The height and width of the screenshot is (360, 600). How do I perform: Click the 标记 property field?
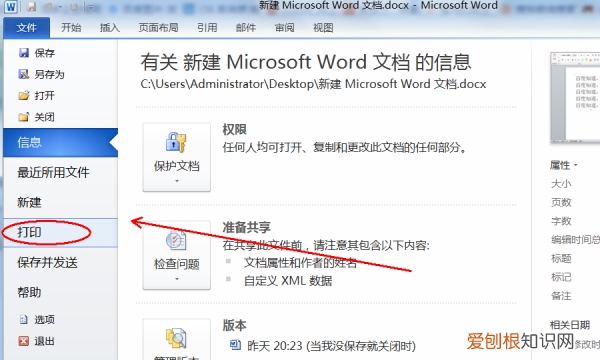tap(561, 277)
